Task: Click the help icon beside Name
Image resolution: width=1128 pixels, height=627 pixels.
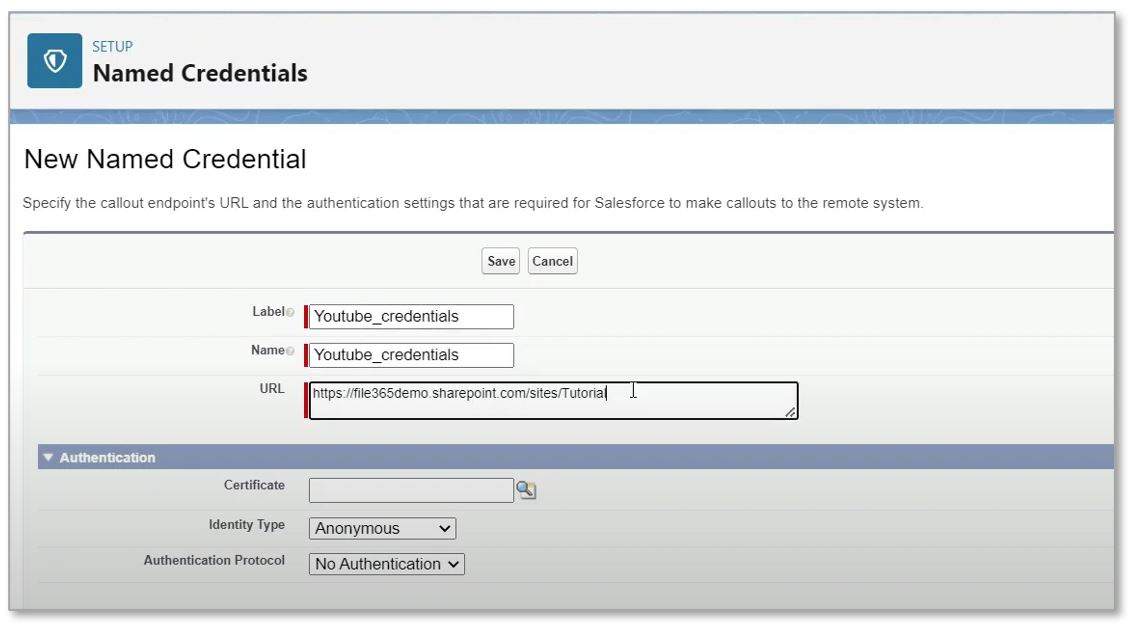Action: (292, 350)
